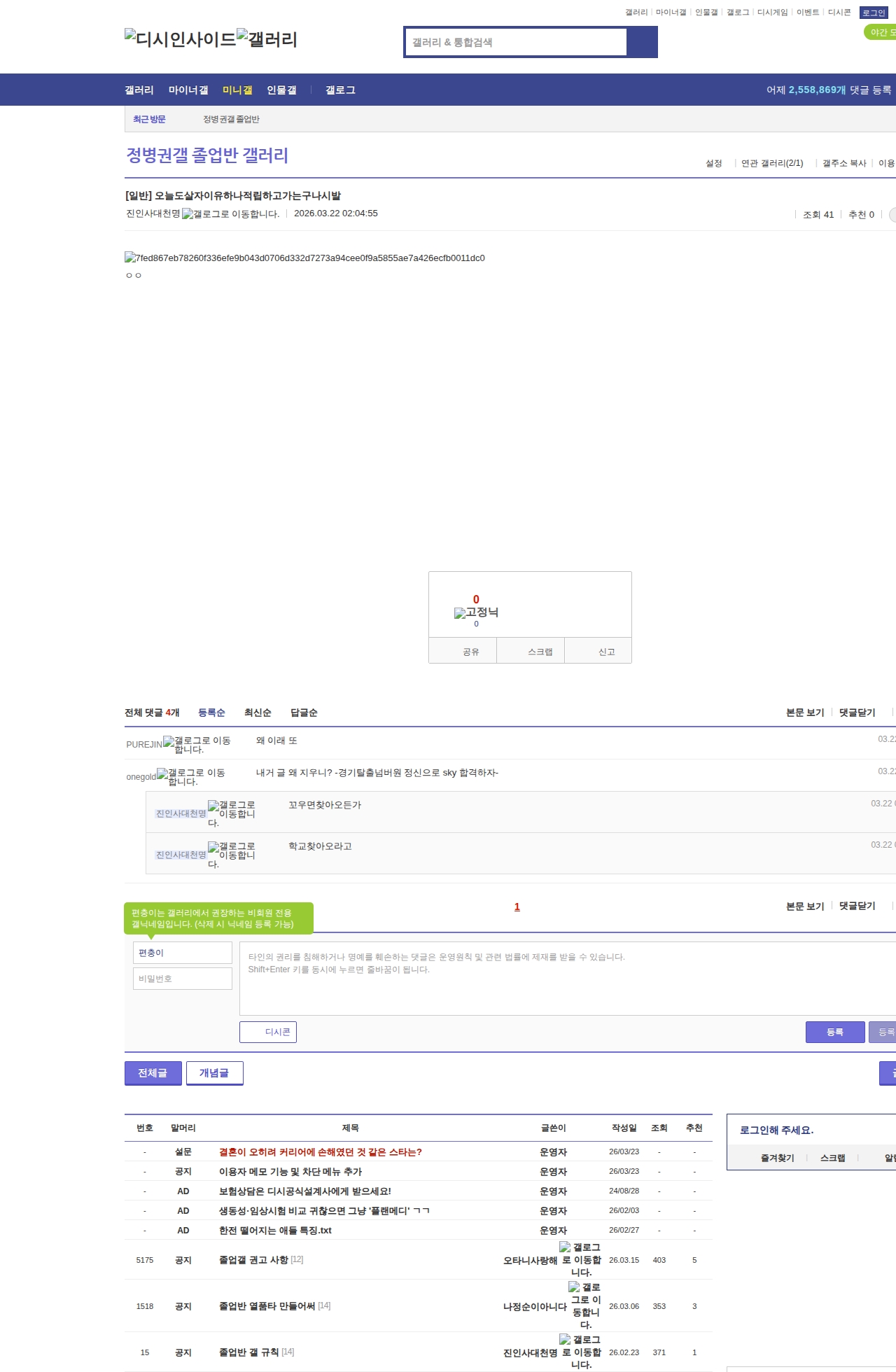Show 개념글 posts only
The height and width of the screenshot is (1372, 896).
[x=214, y=1072]
